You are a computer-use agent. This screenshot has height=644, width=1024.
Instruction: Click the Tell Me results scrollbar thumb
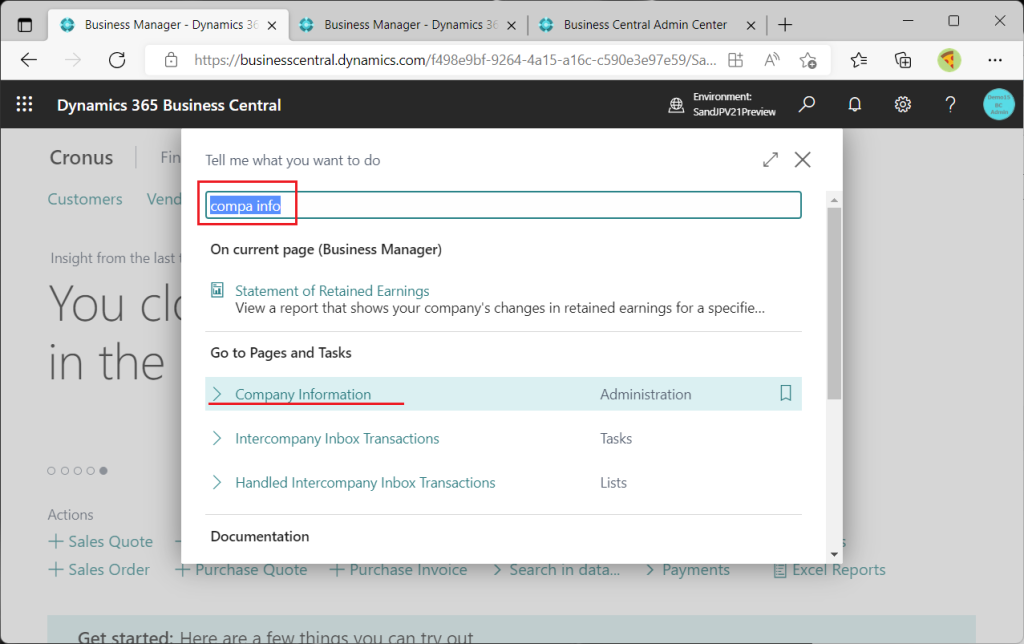click(x=834, y=303)
